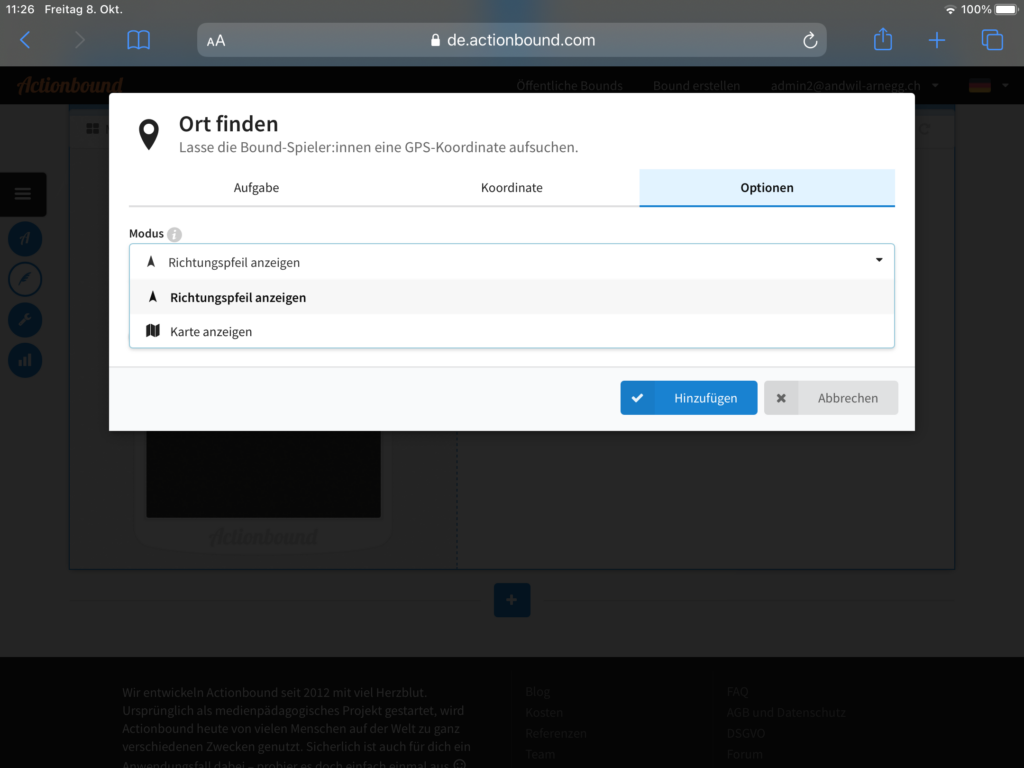Choose 'Karte anzeigen' mode option
Screen dimensions: 1024x768
(211, 332)
